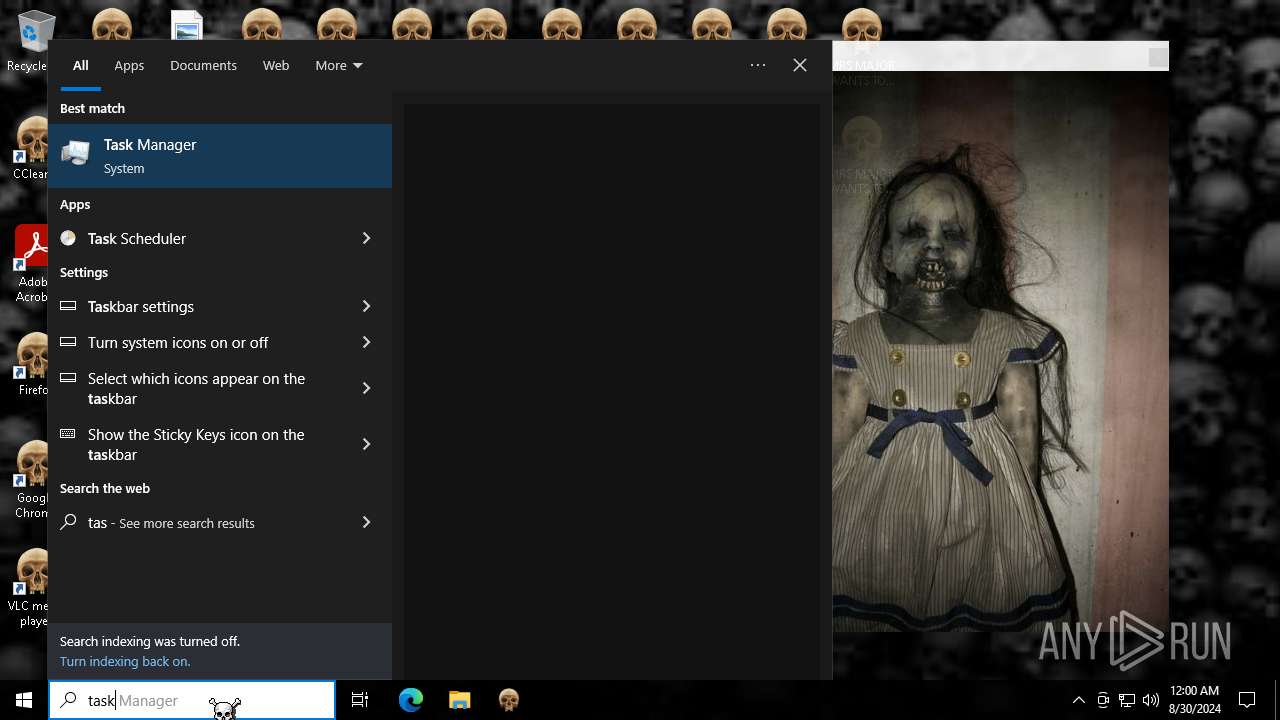Expand Task Scheduler result arrow

366,238
